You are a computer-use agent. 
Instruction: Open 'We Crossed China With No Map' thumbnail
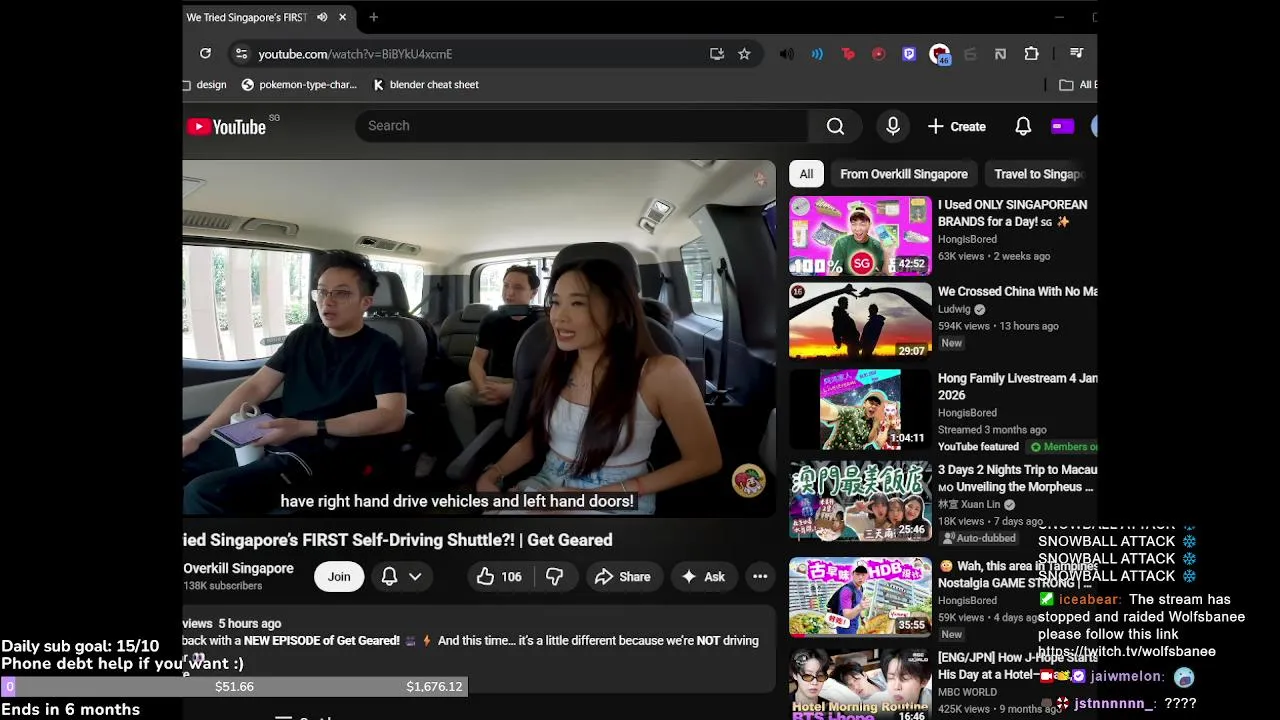click(x=860, y=321)
